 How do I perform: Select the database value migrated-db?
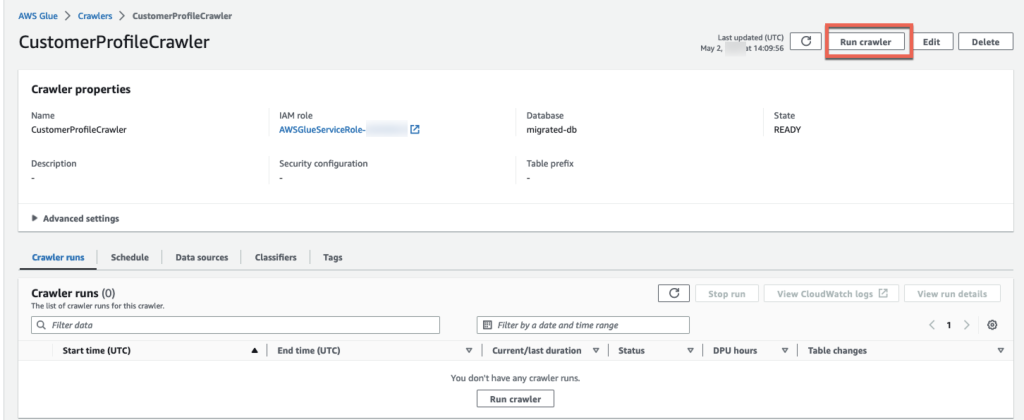(x=551, y=129)
